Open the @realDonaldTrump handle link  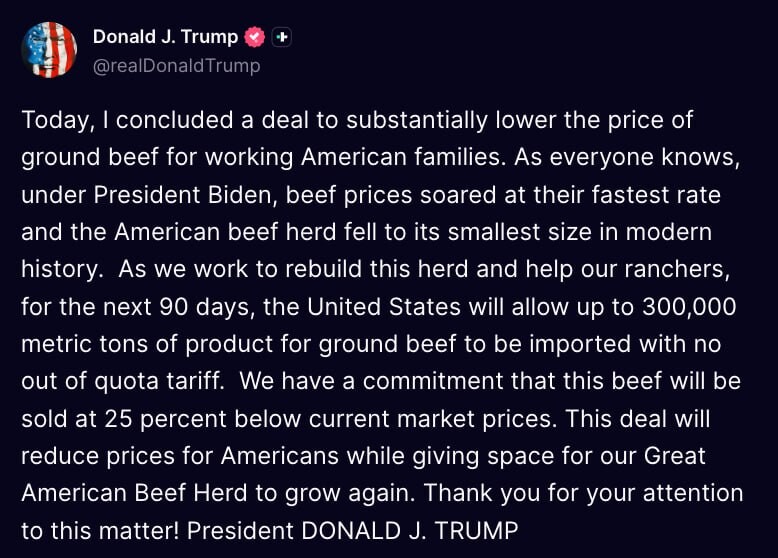click(177, 65)
